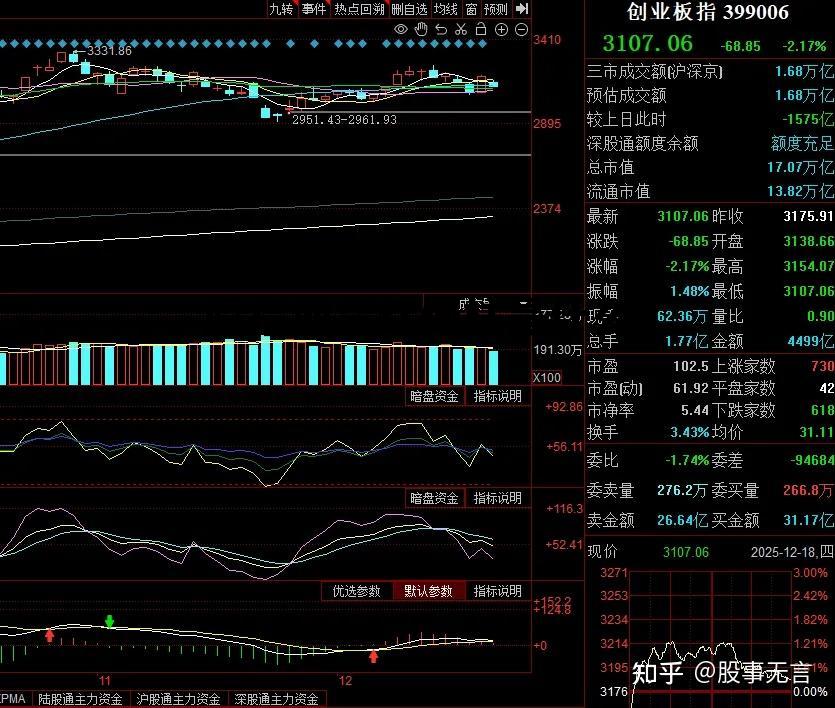The height and width of the screenshot is (708, 835).
Task: Open the 九转 menu
Action: point(282,10)
